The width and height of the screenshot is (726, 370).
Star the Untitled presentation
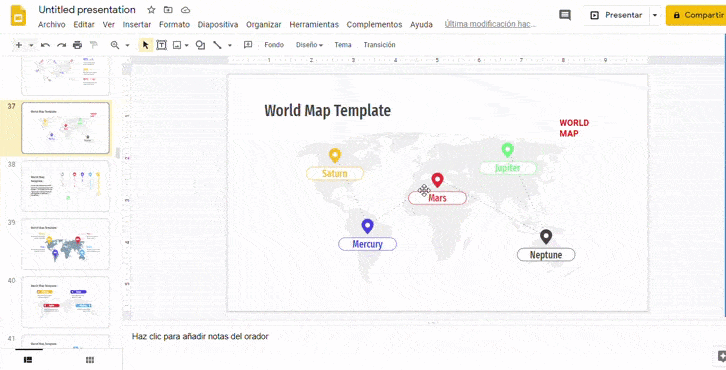click(x=151, y=10)
